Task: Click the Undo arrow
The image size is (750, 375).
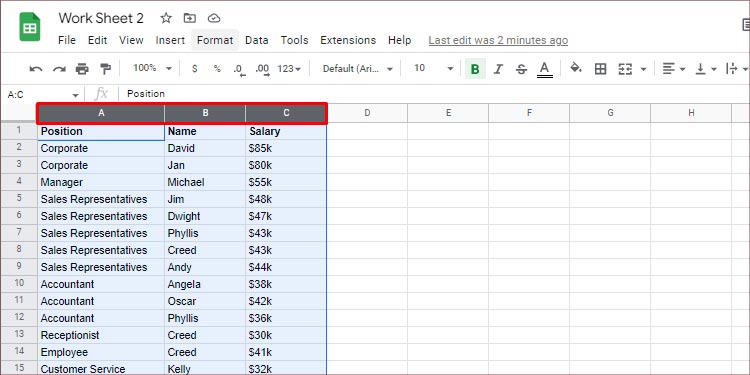Action: click(x=36, y=69)
